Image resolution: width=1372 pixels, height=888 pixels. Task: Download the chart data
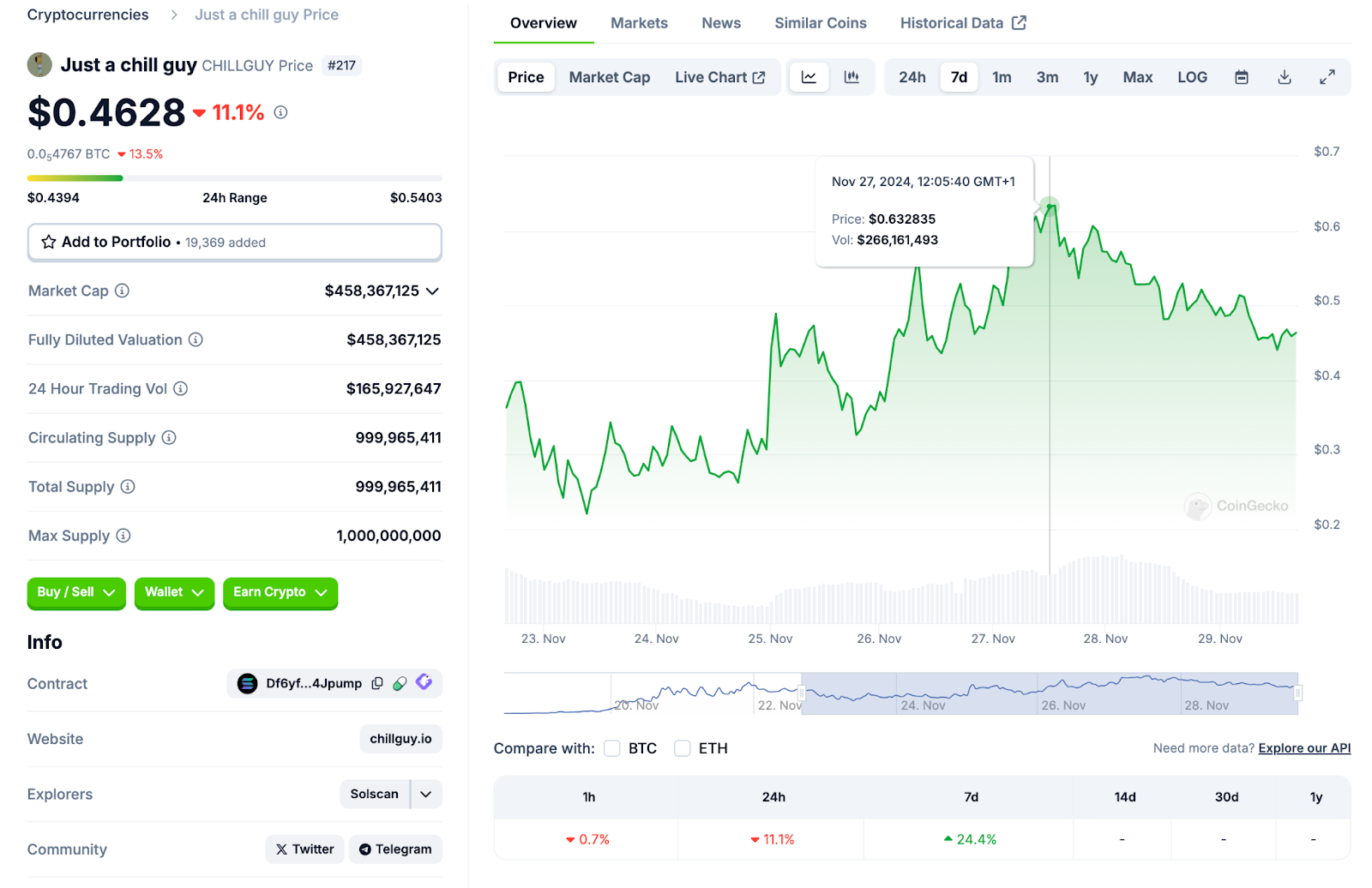(1284, 76)
